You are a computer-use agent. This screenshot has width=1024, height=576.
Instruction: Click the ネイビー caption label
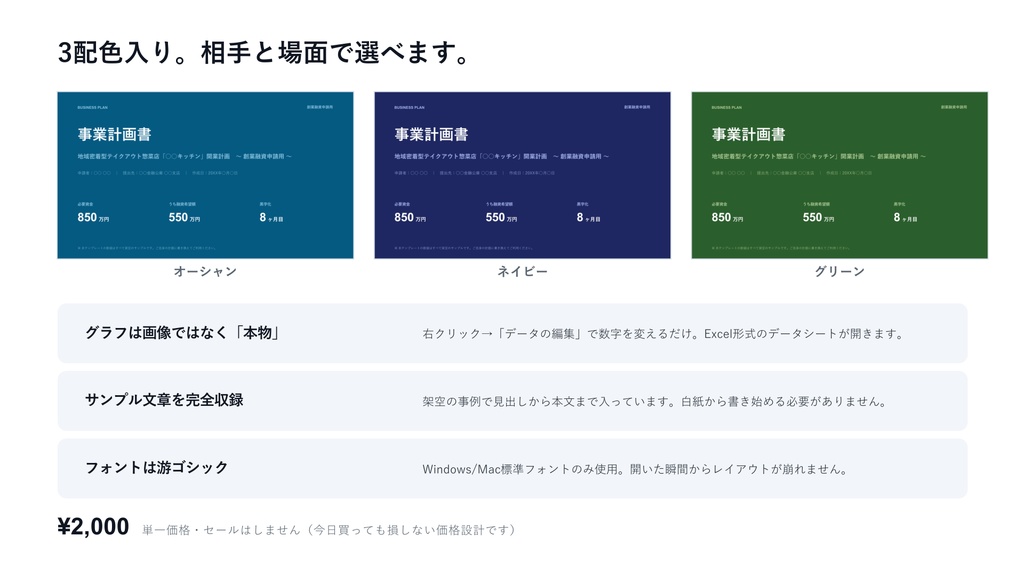[522, 271]
